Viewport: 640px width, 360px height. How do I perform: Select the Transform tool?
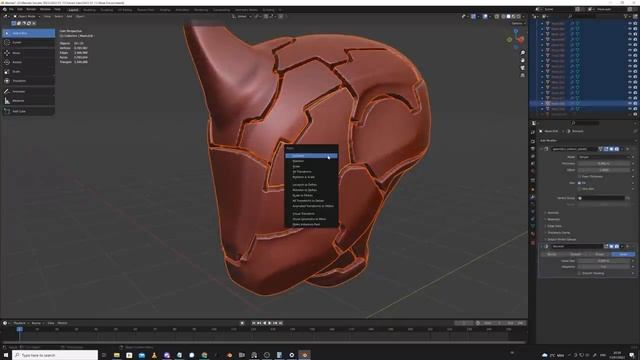(29, 81)
